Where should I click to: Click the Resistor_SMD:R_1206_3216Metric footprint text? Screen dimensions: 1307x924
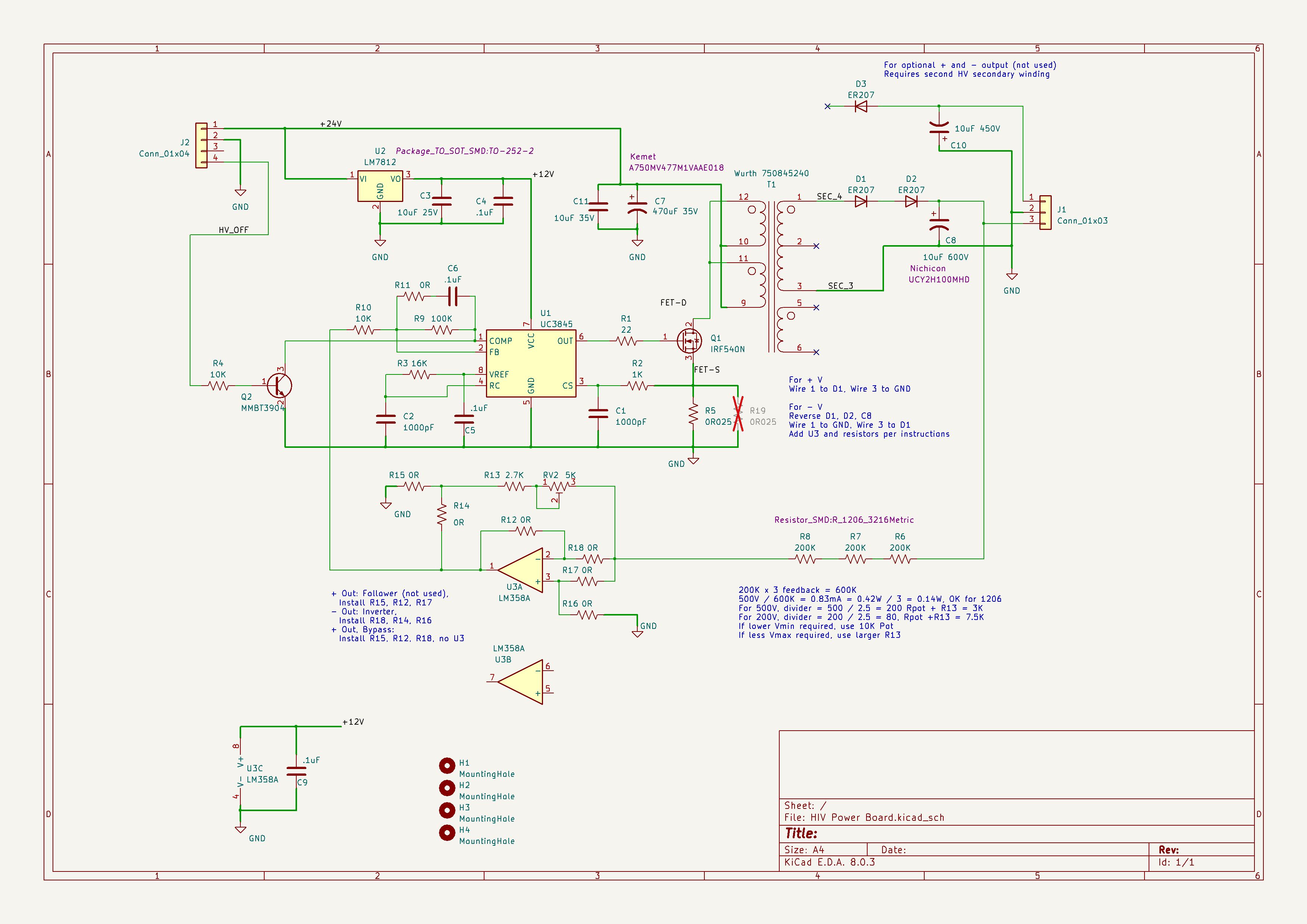[844, 520]
